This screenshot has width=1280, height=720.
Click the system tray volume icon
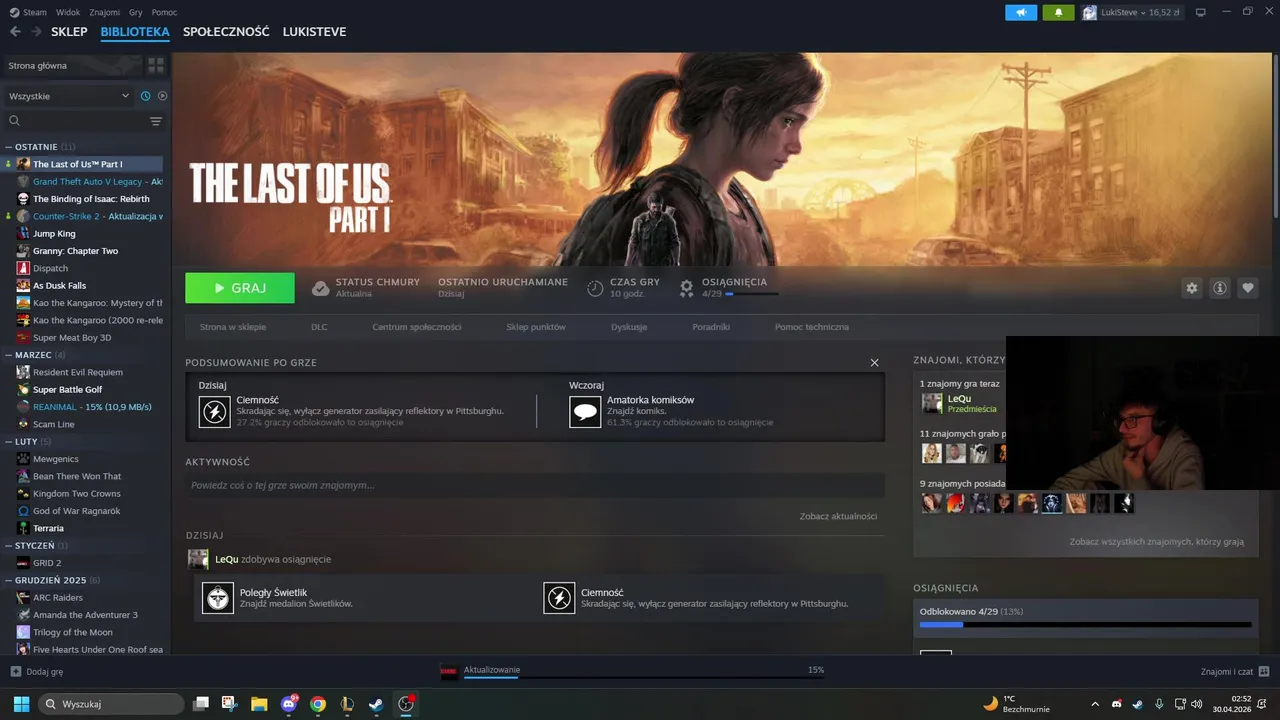1198,704
